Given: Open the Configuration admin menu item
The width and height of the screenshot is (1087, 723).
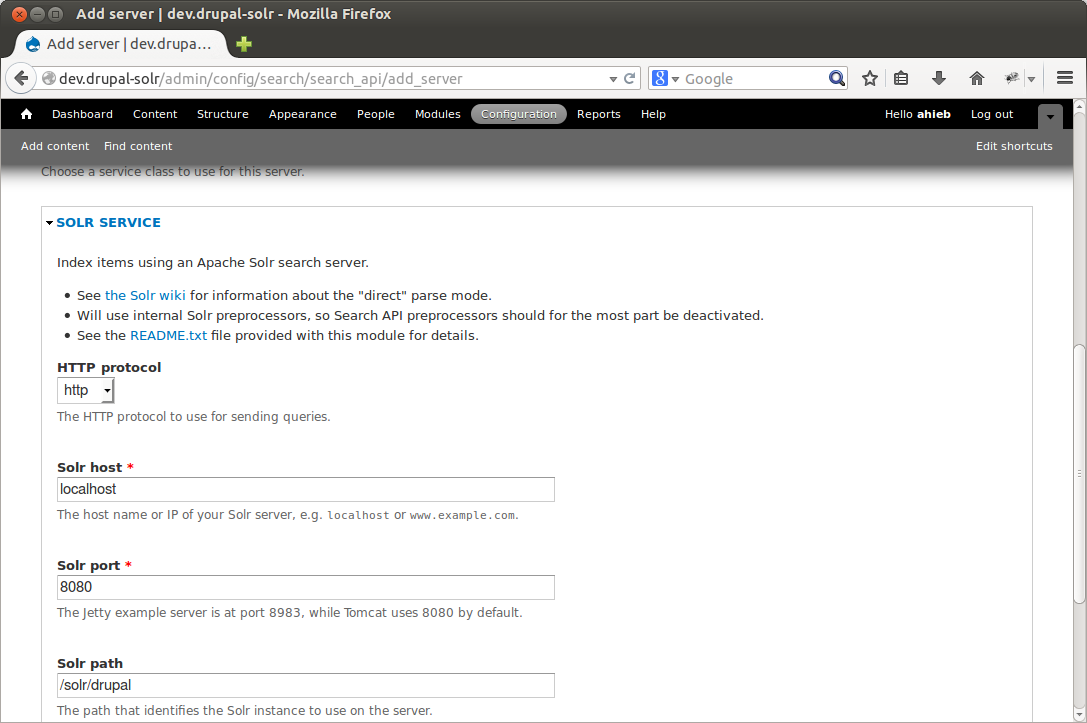Looking at the screenshot, I should (x=519, y=114).
